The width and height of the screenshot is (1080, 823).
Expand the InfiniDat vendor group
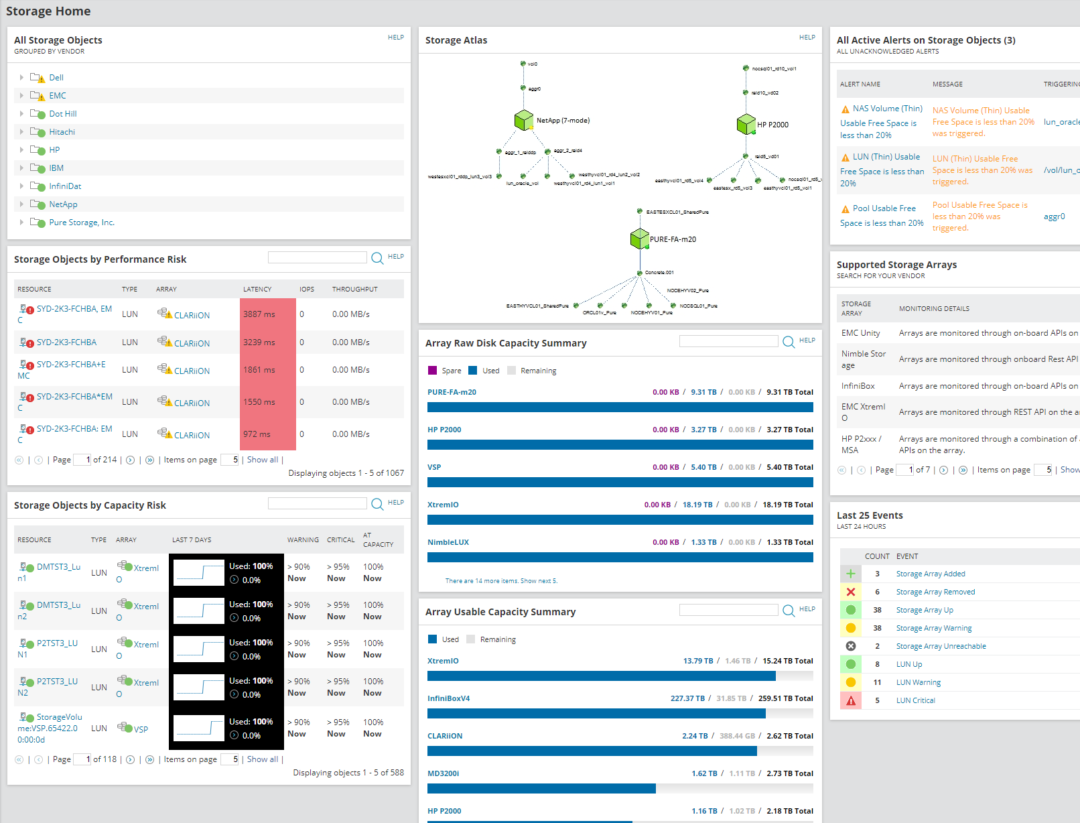tap(21, 186)
